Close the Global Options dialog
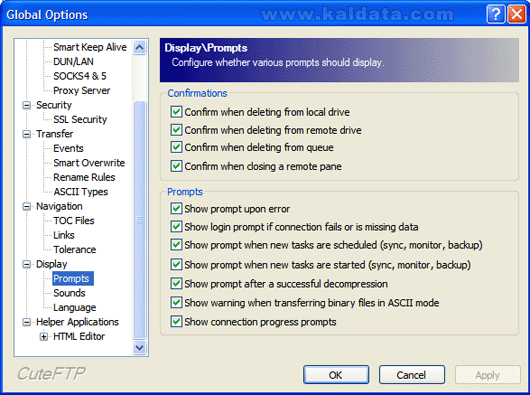 point(517,15)
